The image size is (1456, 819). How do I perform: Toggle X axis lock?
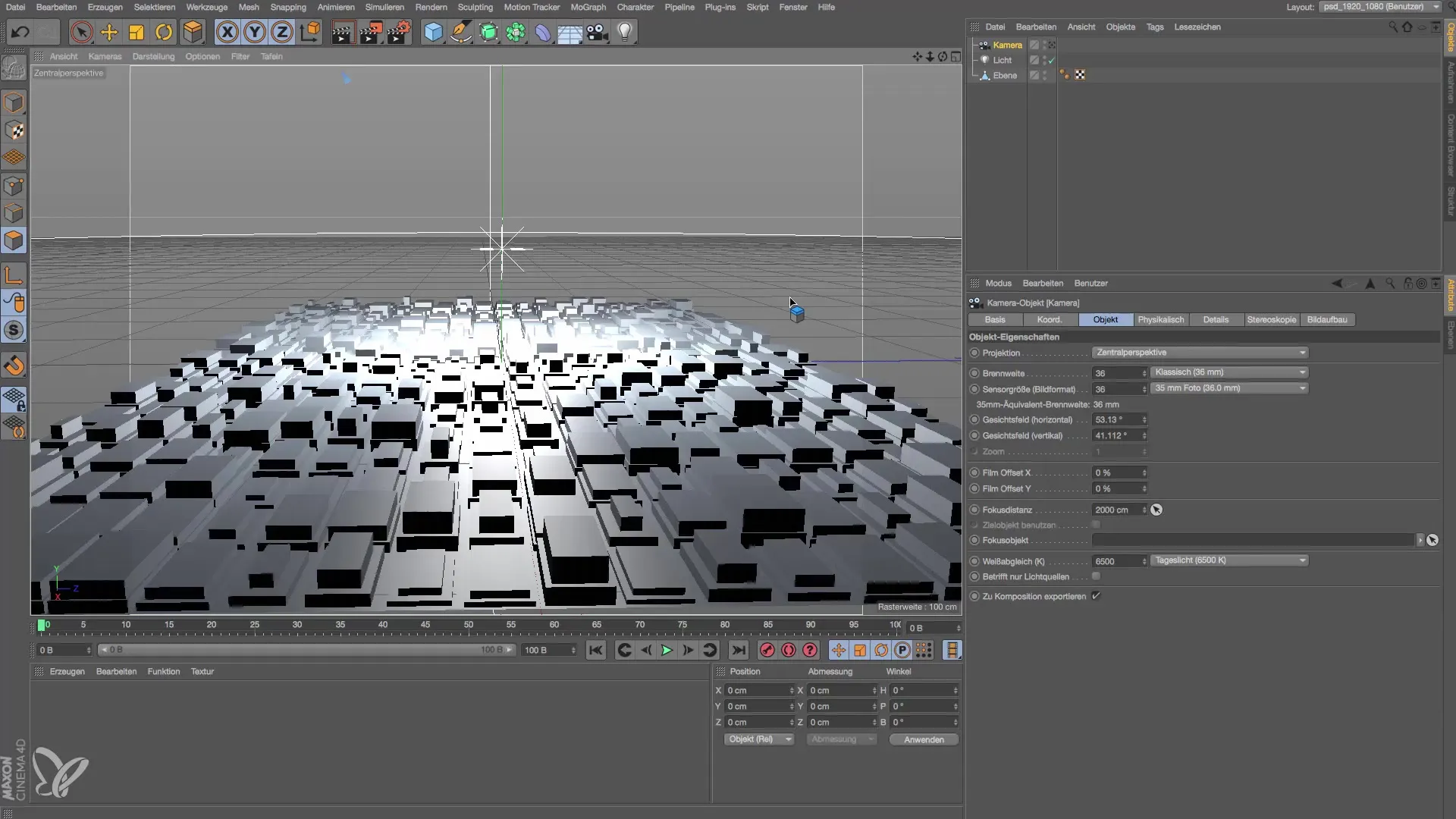(227, 32)
